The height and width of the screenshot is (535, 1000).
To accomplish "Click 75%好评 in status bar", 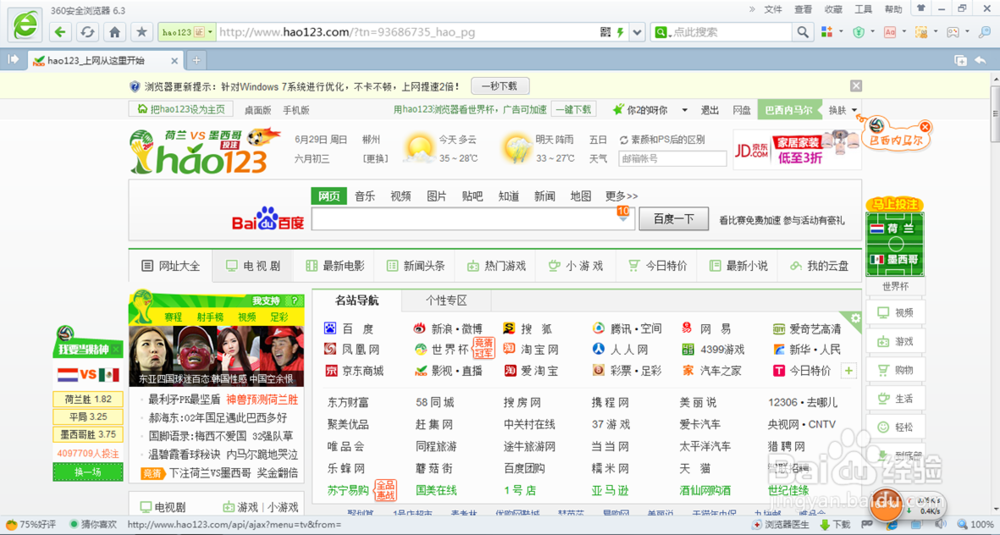I will 30,525.
